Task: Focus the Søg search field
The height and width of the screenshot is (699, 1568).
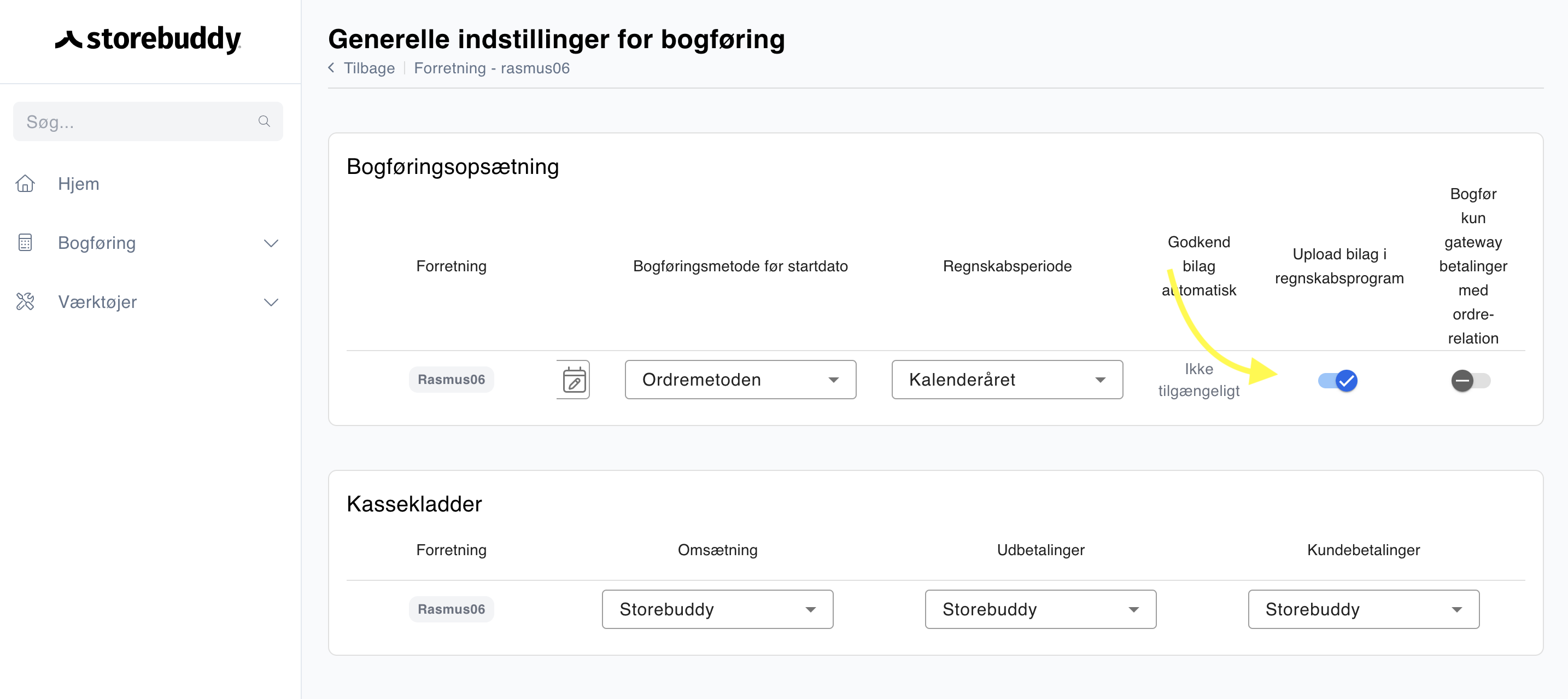Action: point(148,122)
